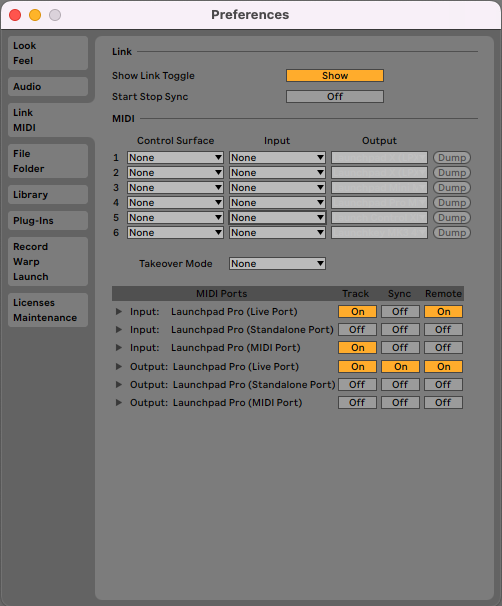The width and height of the screenshot is (502, 606).
Task: Toggle Track for Input MIDI Port
Action: click(357, 347)
